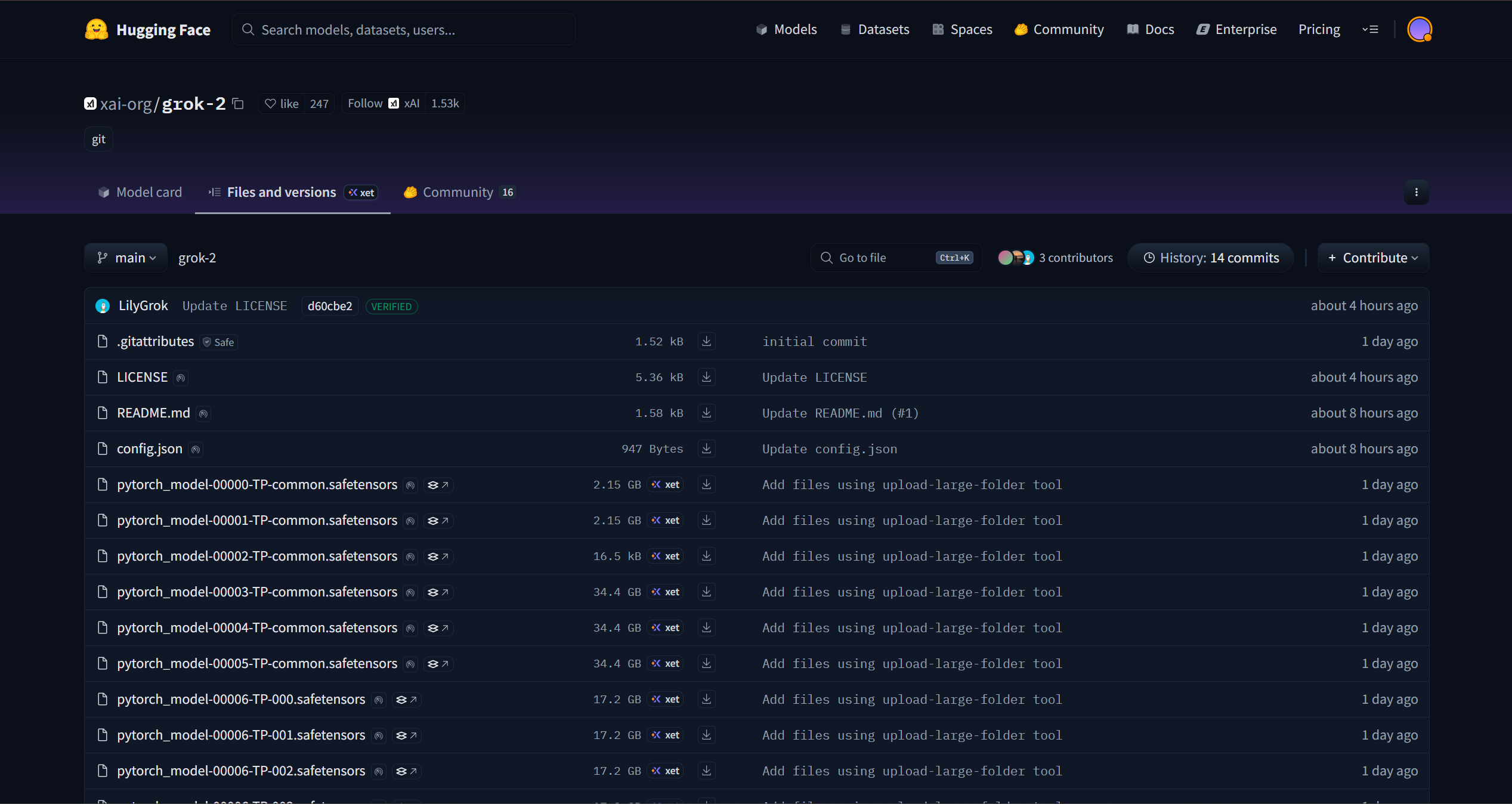1512x804 pixels.
Task: Follow the xAI organization
Action: click(384, 104)
